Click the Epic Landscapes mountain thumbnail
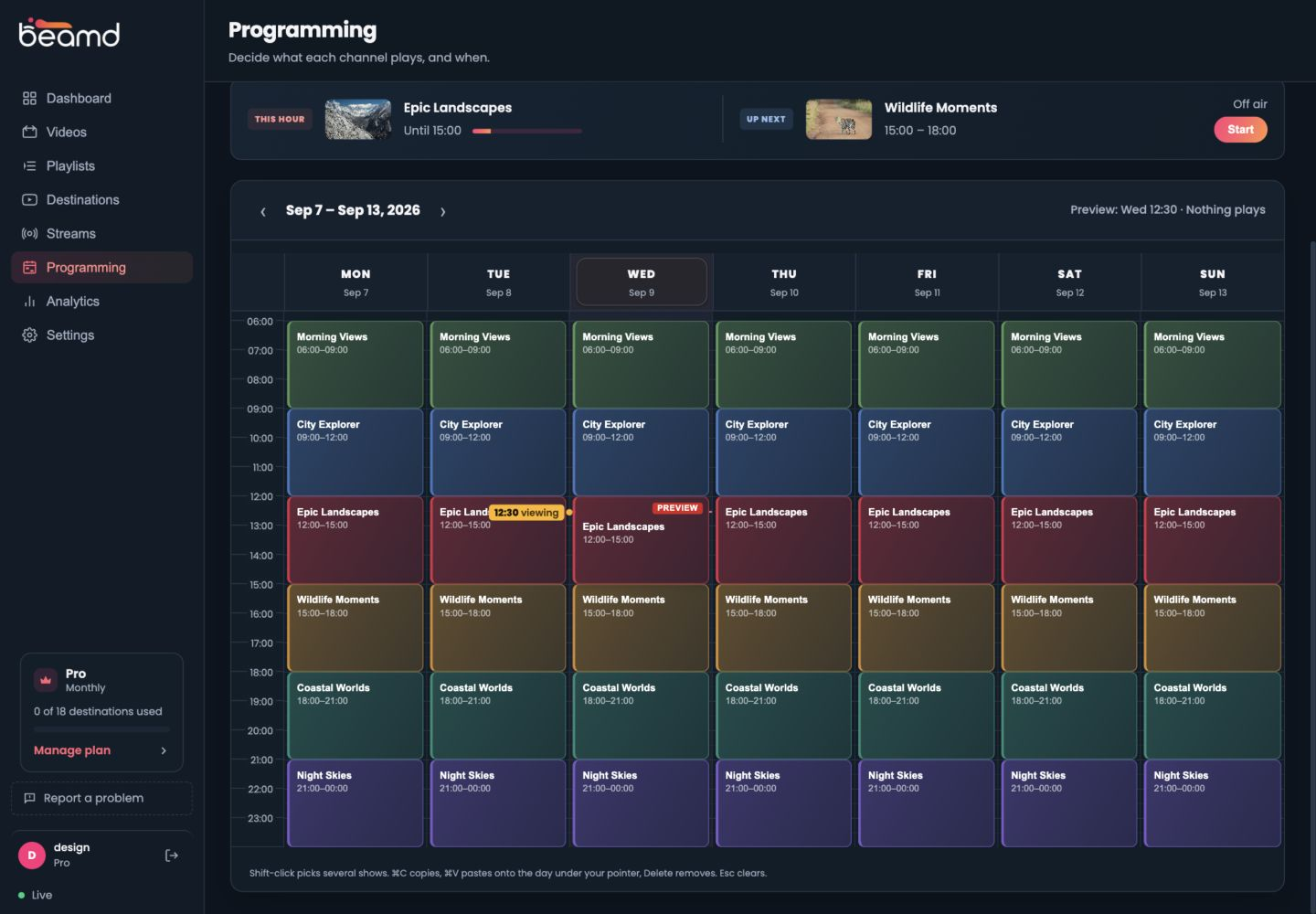This screenshot has height=914, width=1316. click(358, 119)
